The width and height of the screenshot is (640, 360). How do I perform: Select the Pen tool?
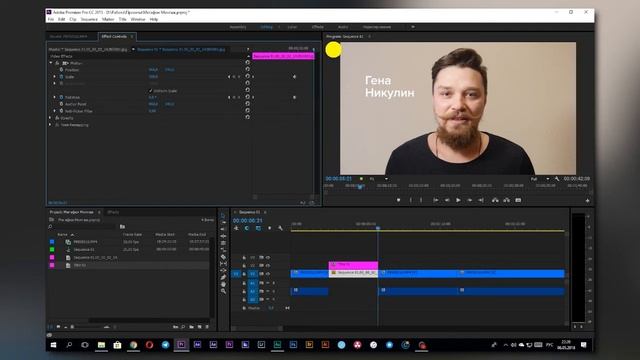[x=223, y=278]
